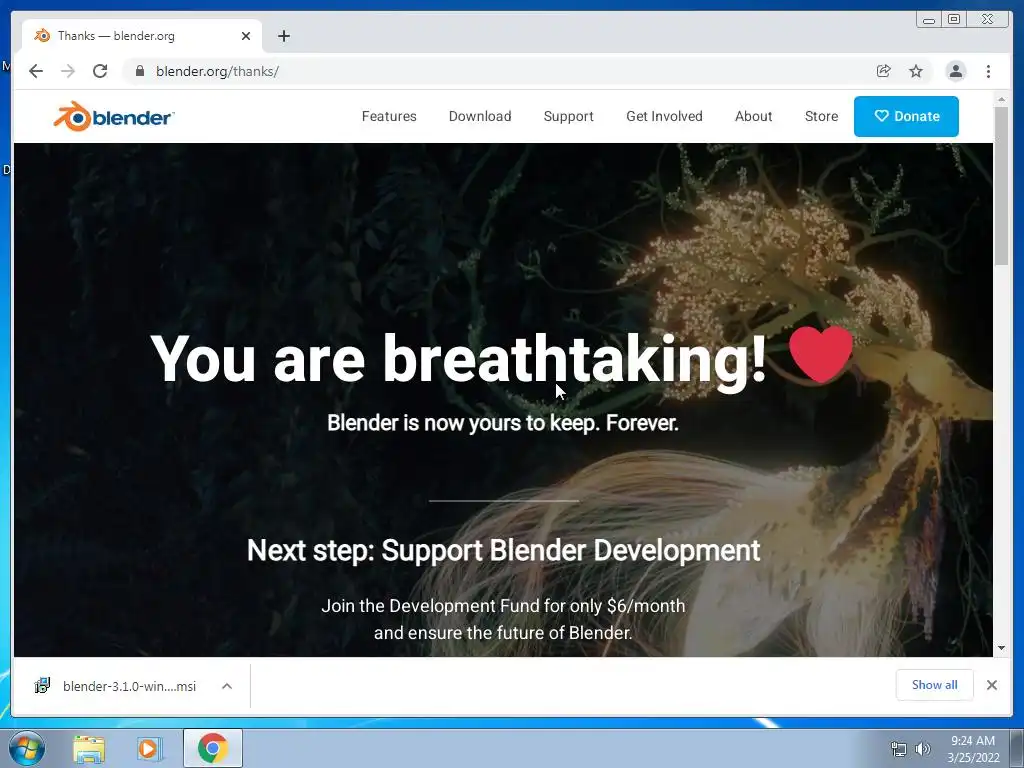
Task: Expand options for blender-3.1.0 download
Action: [227, 686]
